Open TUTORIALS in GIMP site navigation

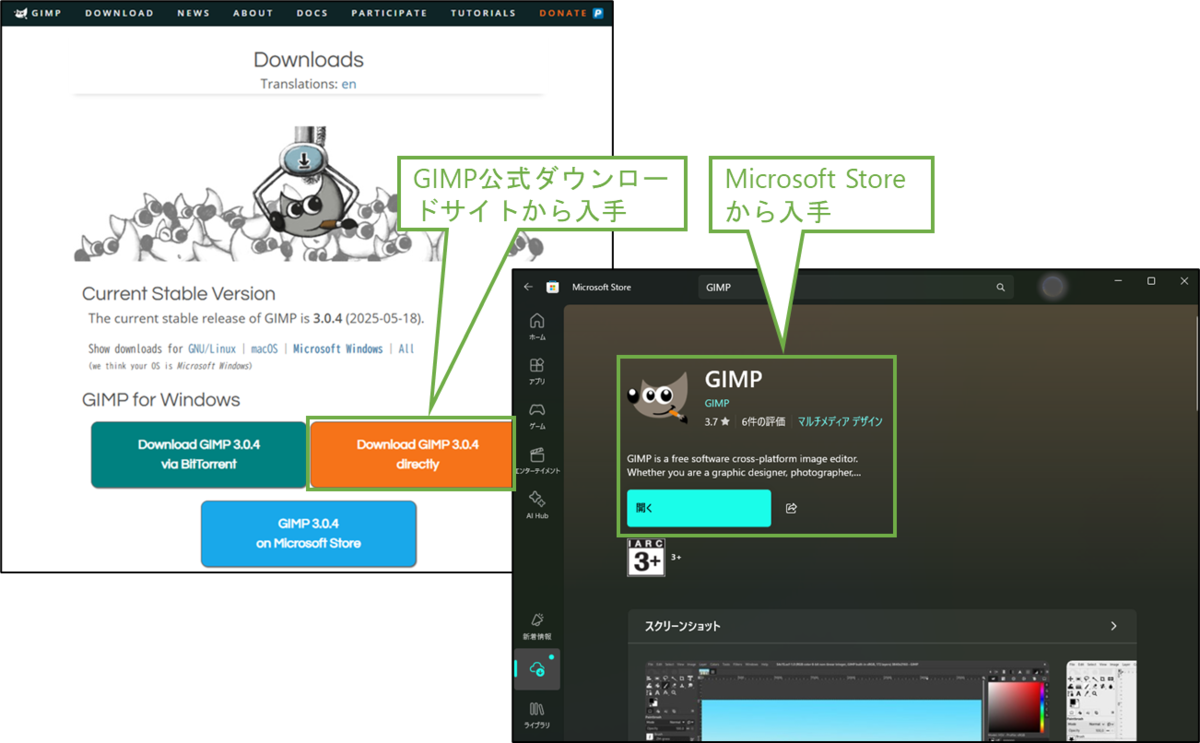pos(483,13)
